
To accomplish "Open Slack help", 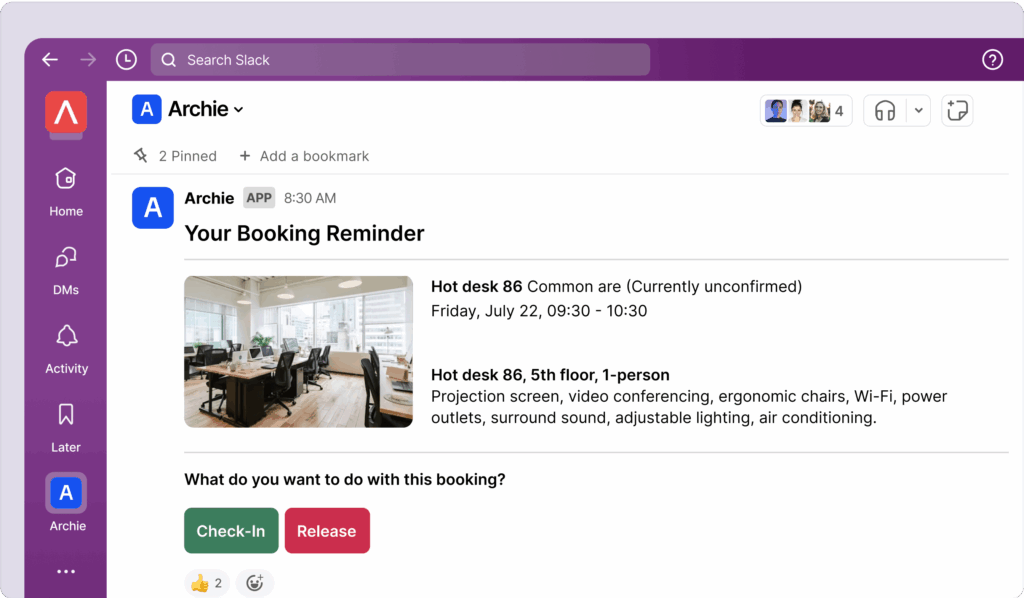I will coord(992,59).
